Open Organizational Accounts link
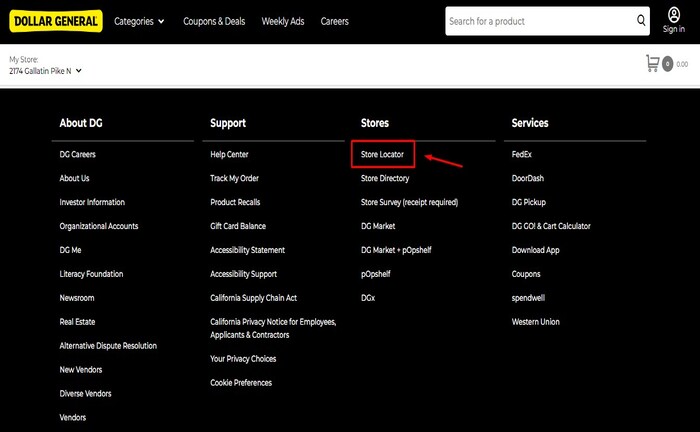This screenshot has width=700, height=432. 99,226
